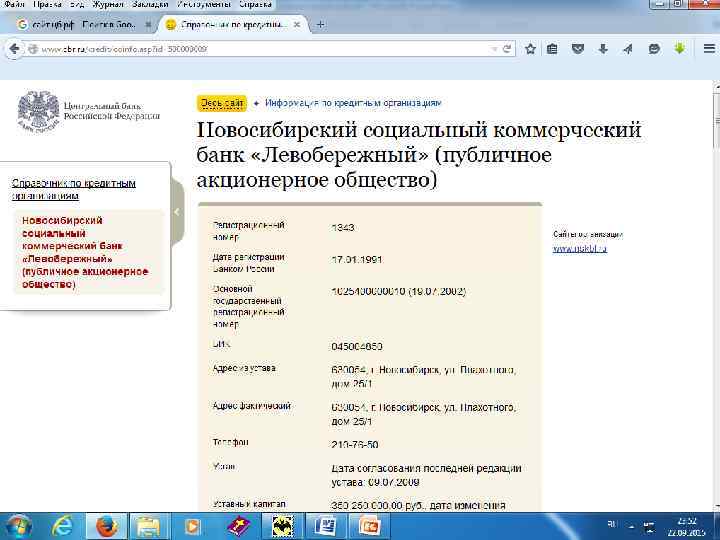Screen dimensions: 720x540
Task: Open the Firefox hamburger menu
Action: 709,48
